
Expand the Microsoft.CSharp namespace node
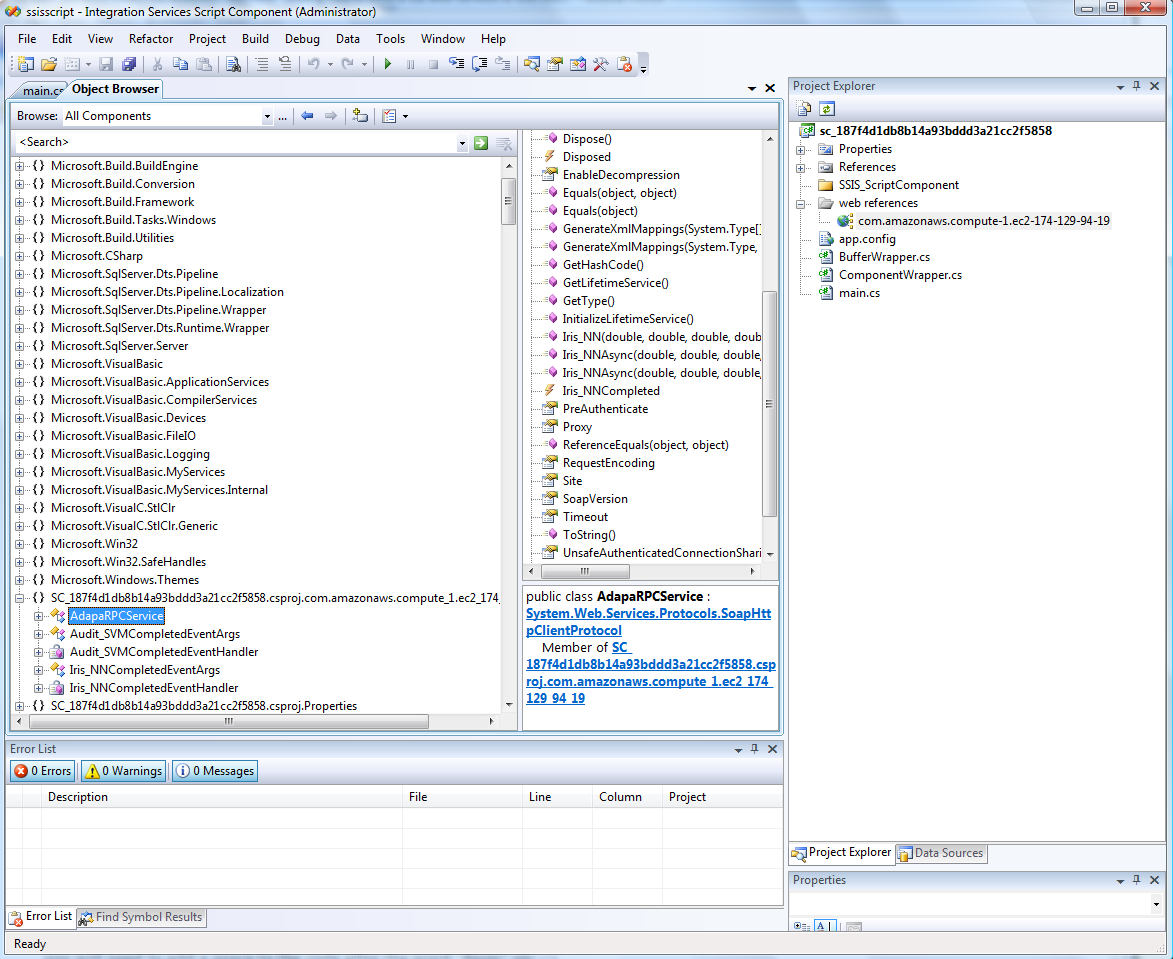point(19,256)
